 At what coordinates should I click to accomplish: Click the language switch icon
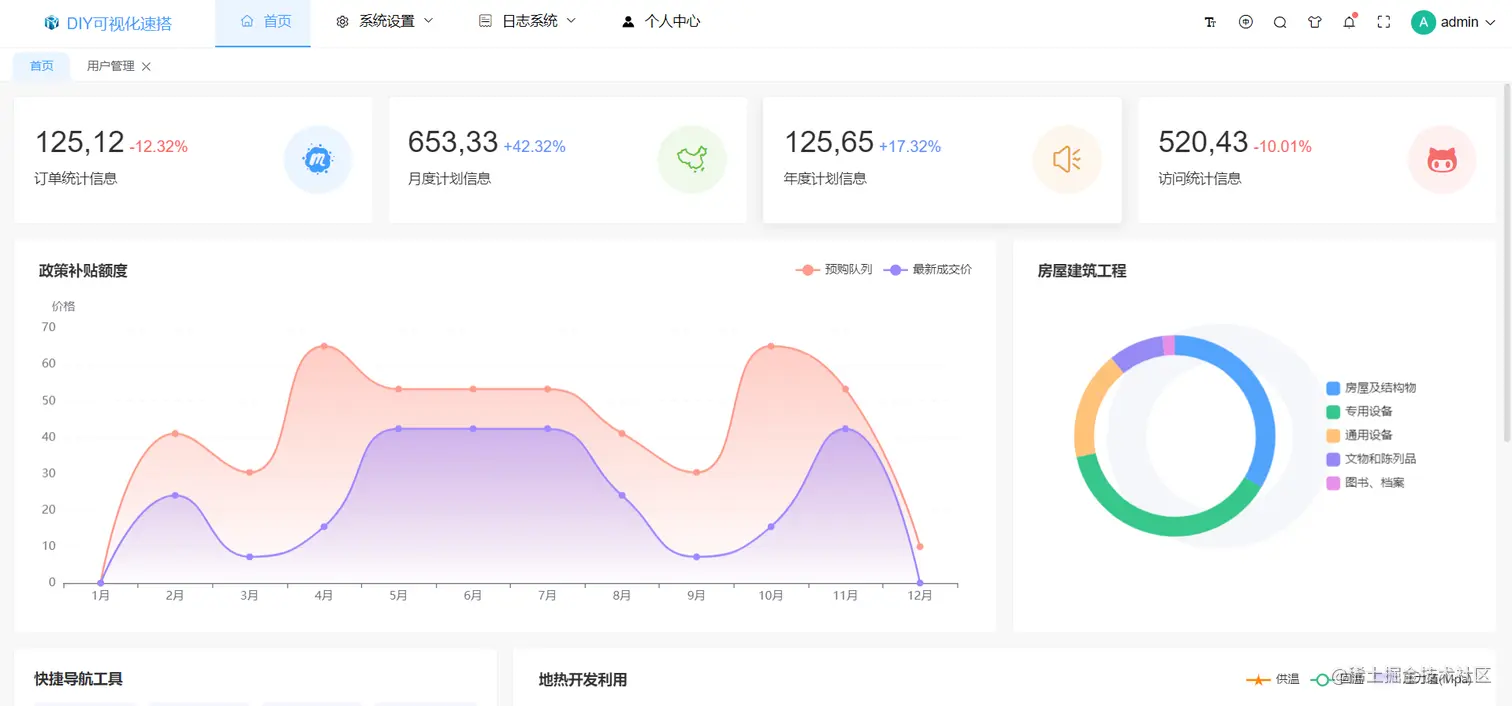click(x=1245, y=22)
